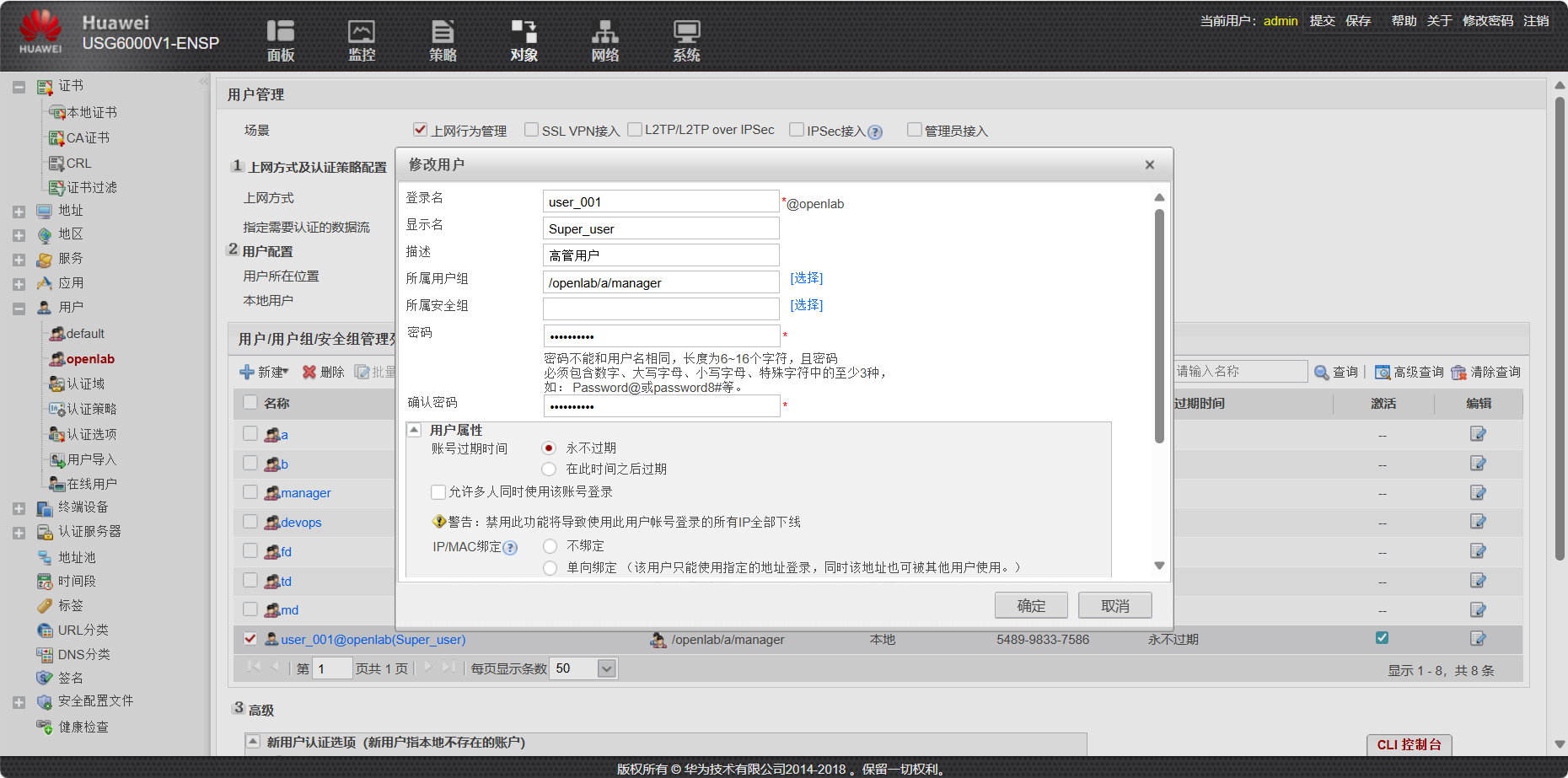The image size is (1568, 778).
Task: Open CA证书 in sidebar
Action: pyautogui.click(x=88, y=137)
